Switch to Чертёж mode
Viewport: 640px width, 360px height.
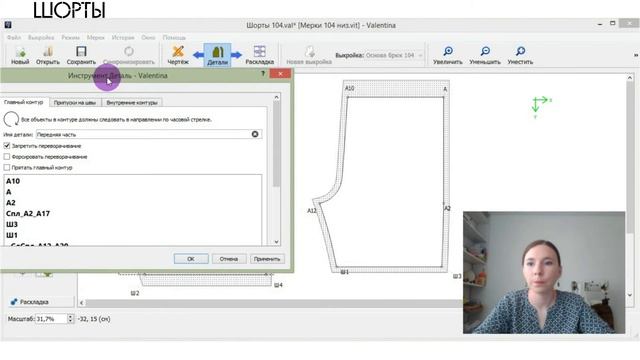point(178,56)
